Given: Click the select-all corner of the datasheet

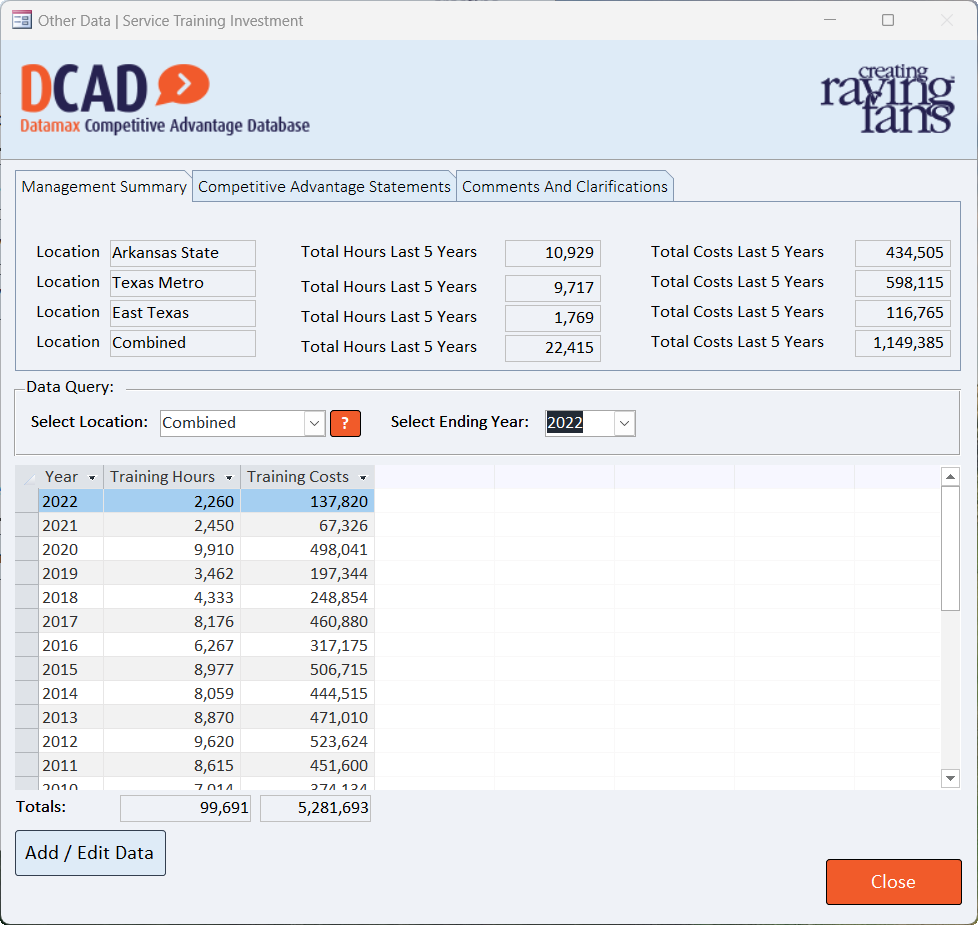Looking at the screenshot, I should click(x=27, y=477).
